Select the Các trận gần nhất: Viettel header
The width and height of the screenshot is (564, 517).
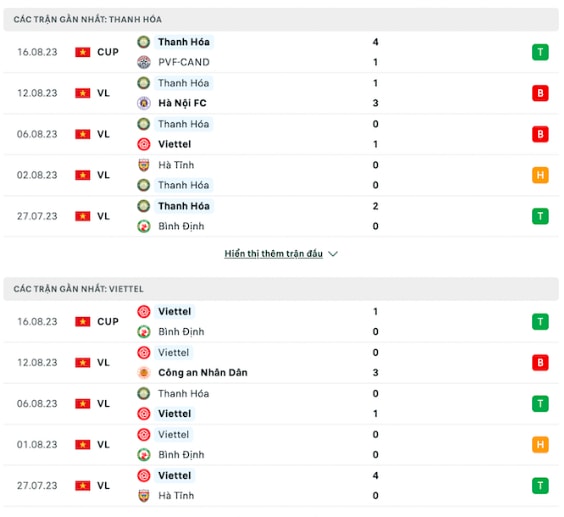(x=281, y=289)
